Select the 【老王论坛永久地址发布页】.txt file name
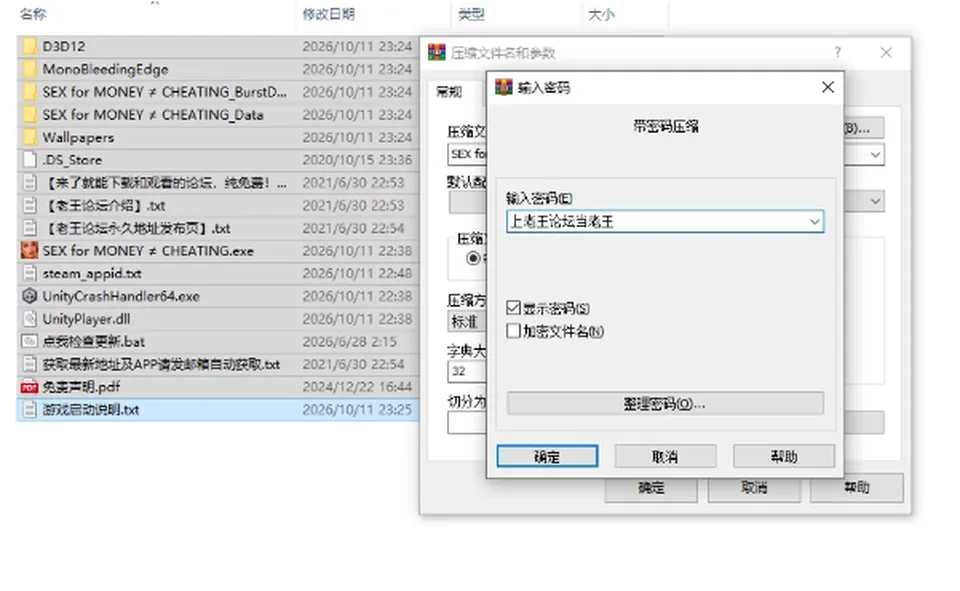This screenshot has height=591, width=960. 137,228
